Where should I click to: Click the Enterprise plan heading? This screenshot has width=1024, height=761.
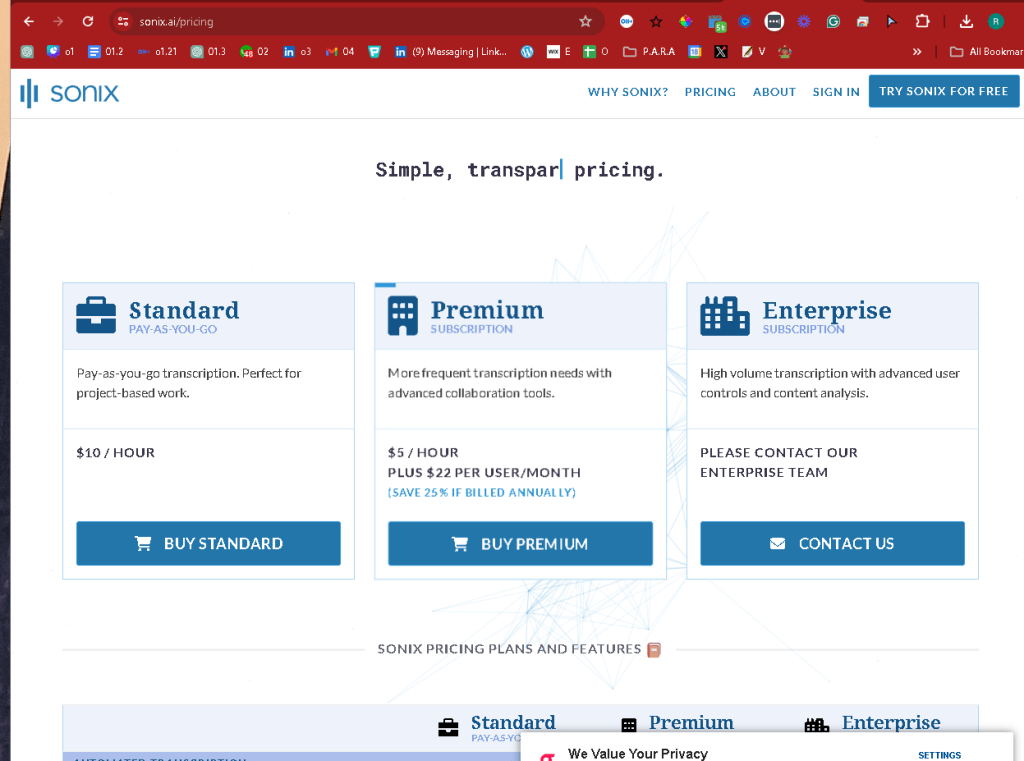click(x=827, y=310)
